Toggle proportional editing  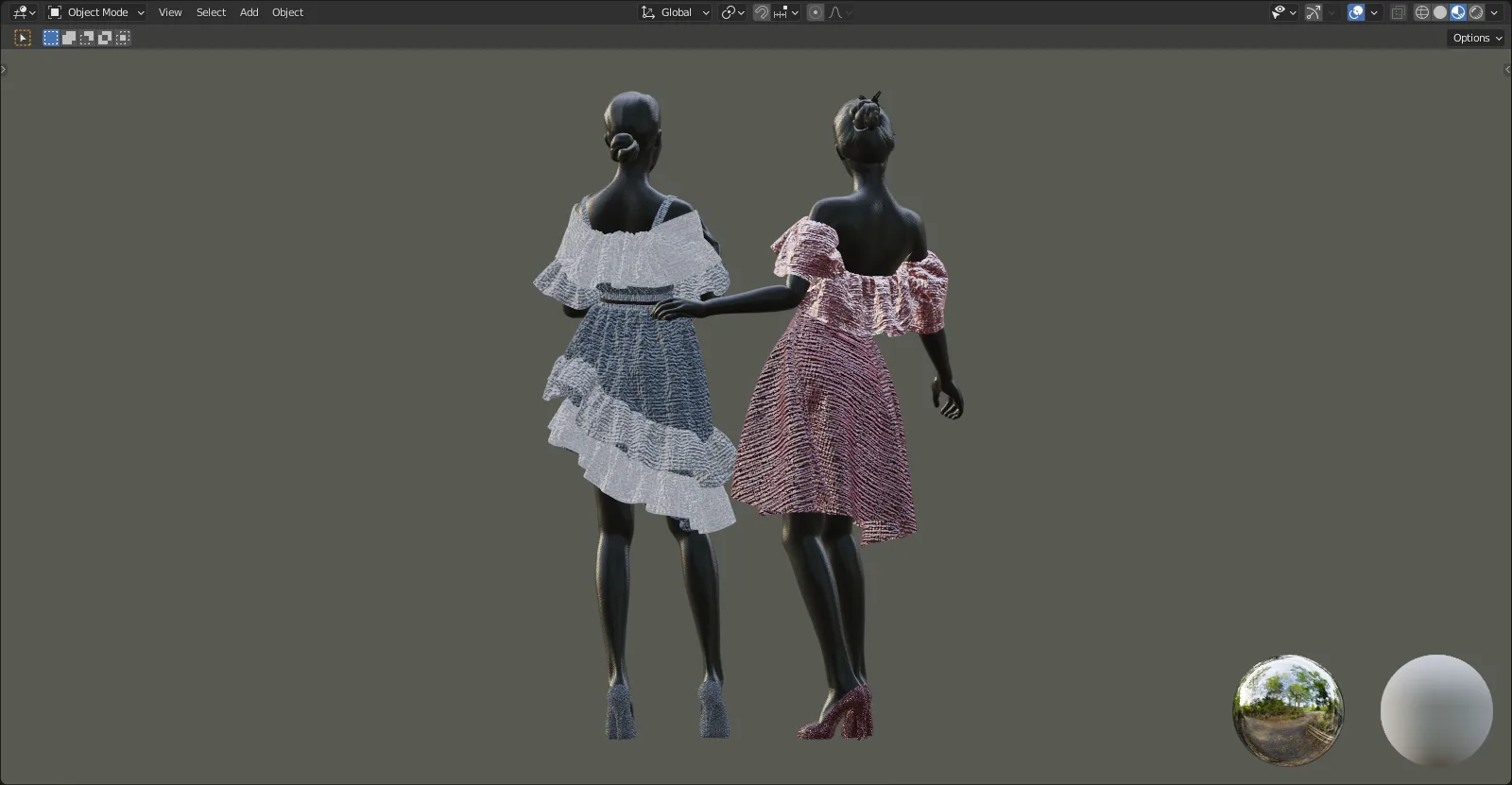click(x=816, y=12)
